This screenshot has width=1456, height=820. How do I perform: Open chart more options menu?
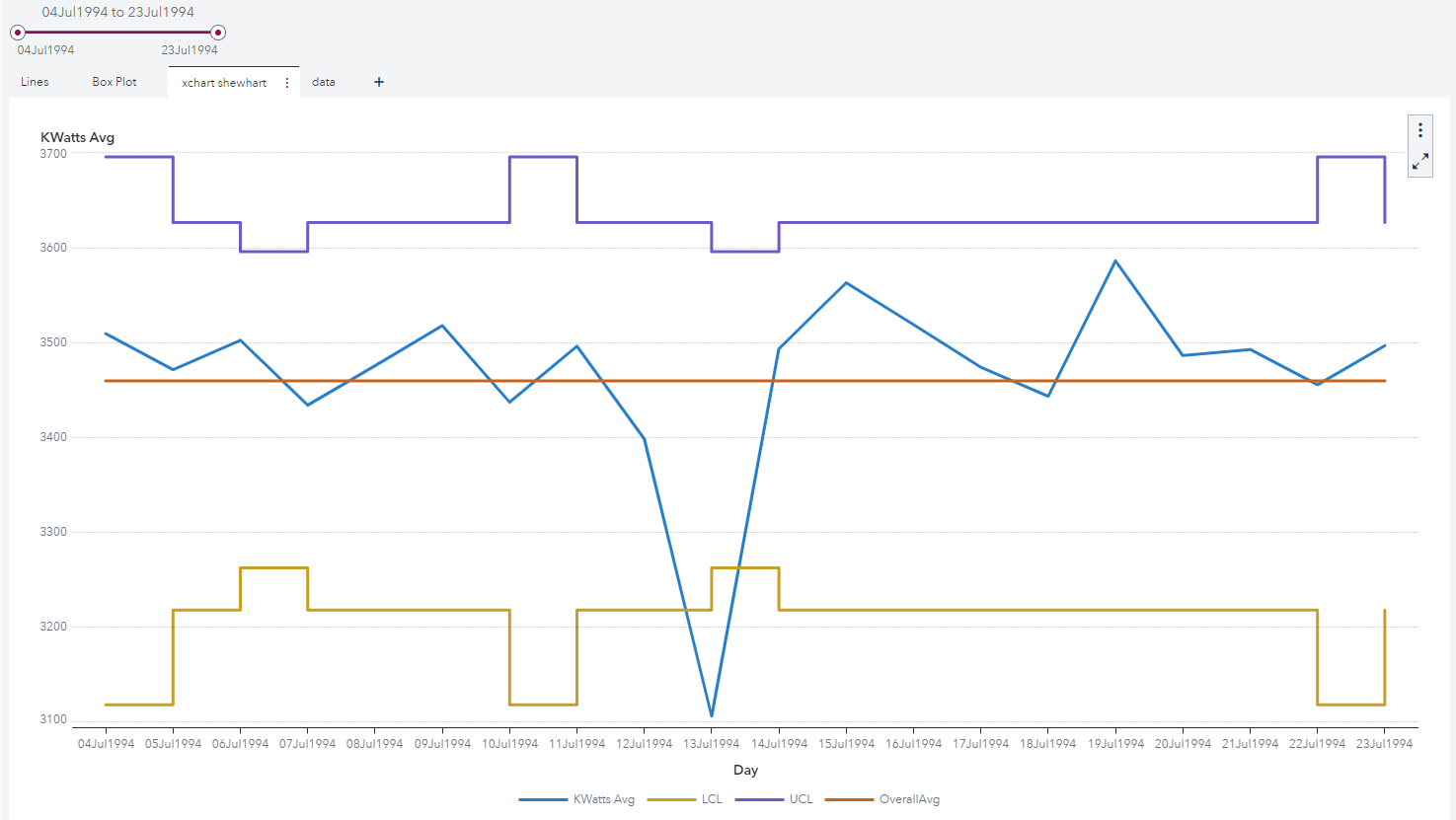click(x=1420, y=130)
